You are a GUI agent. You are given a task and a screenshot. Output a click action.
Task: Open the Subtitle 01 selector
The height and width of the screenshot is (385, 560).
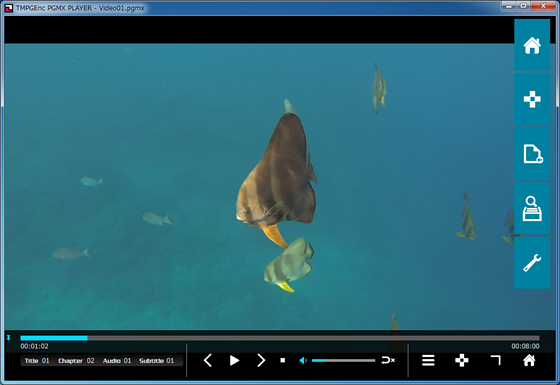tap(157, 361)
